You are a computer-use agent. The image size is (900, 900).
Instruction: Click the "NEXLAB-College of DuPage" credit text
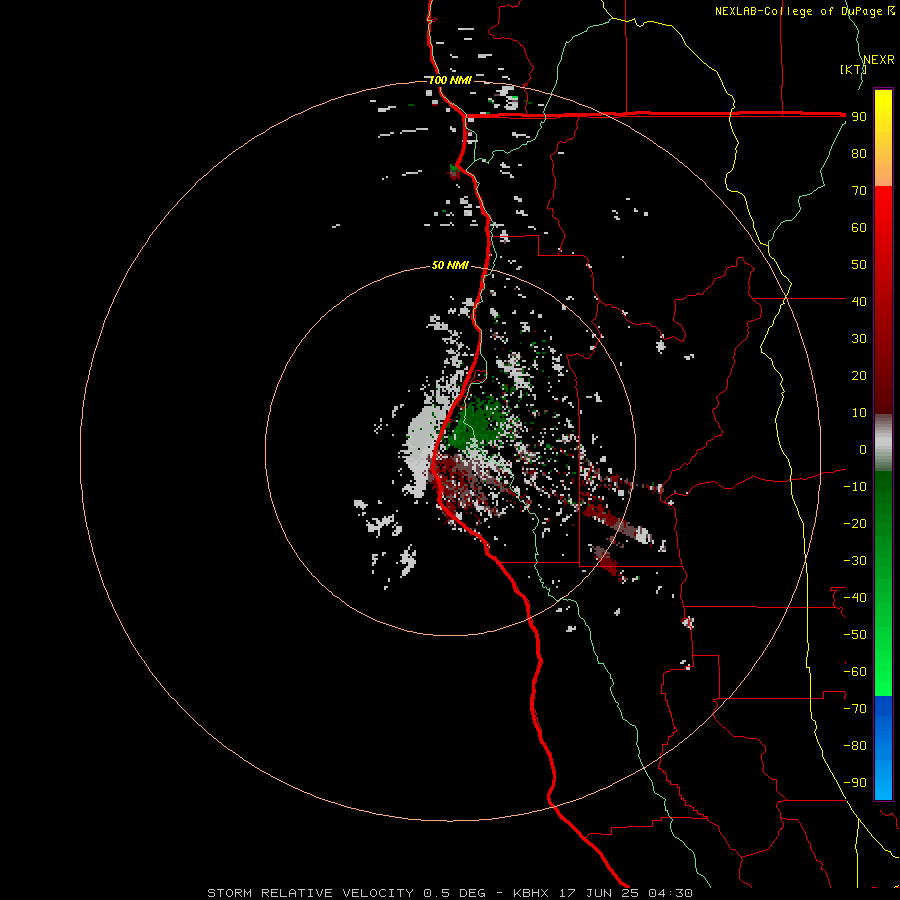point(798,11)
